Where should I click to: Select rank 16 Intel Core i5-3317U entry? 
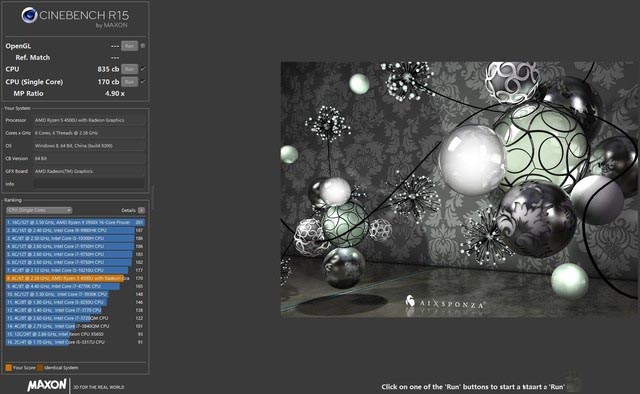point(75,342)
